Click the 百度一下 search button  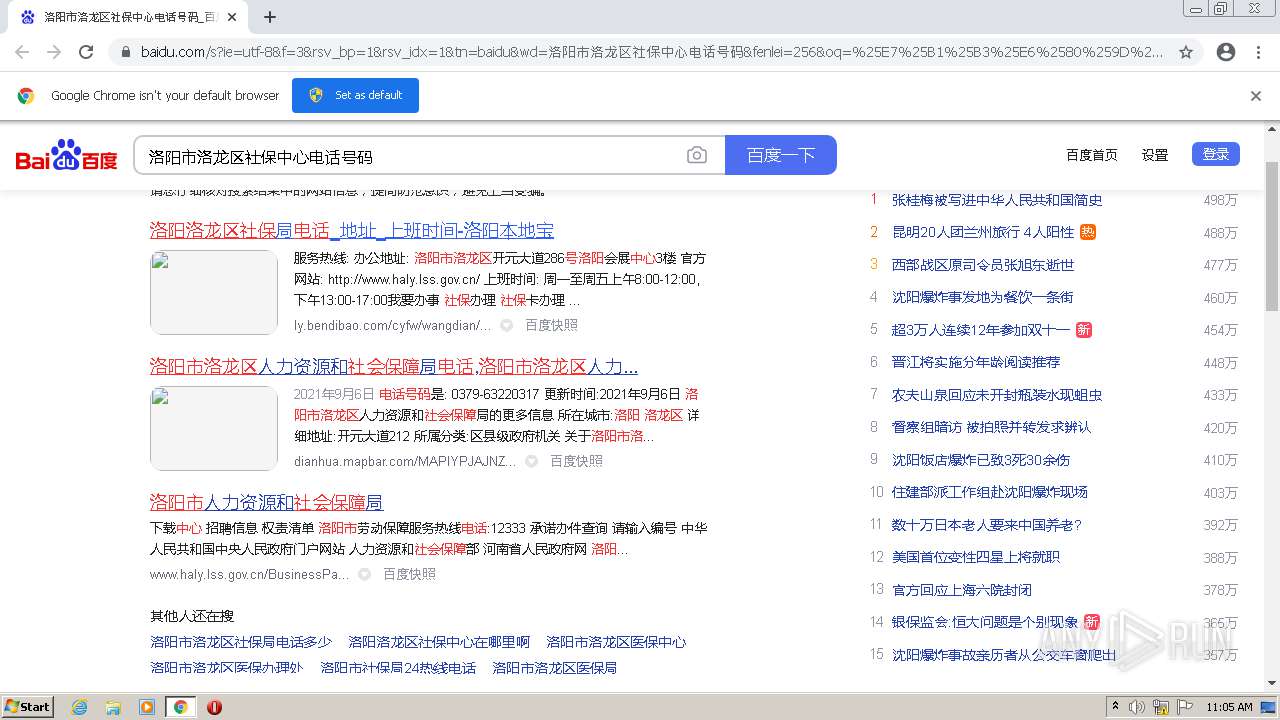coord(781,155)
